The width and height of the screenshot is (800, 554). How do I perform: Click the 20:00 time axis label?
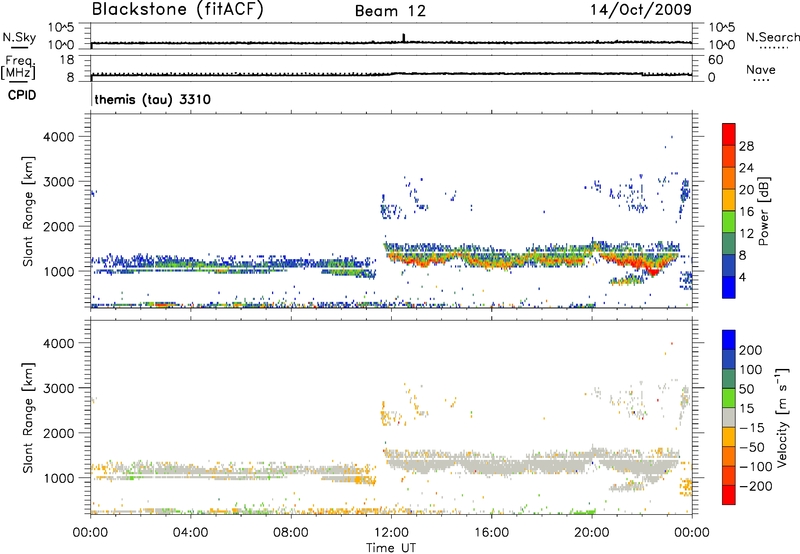coord(592,533)
